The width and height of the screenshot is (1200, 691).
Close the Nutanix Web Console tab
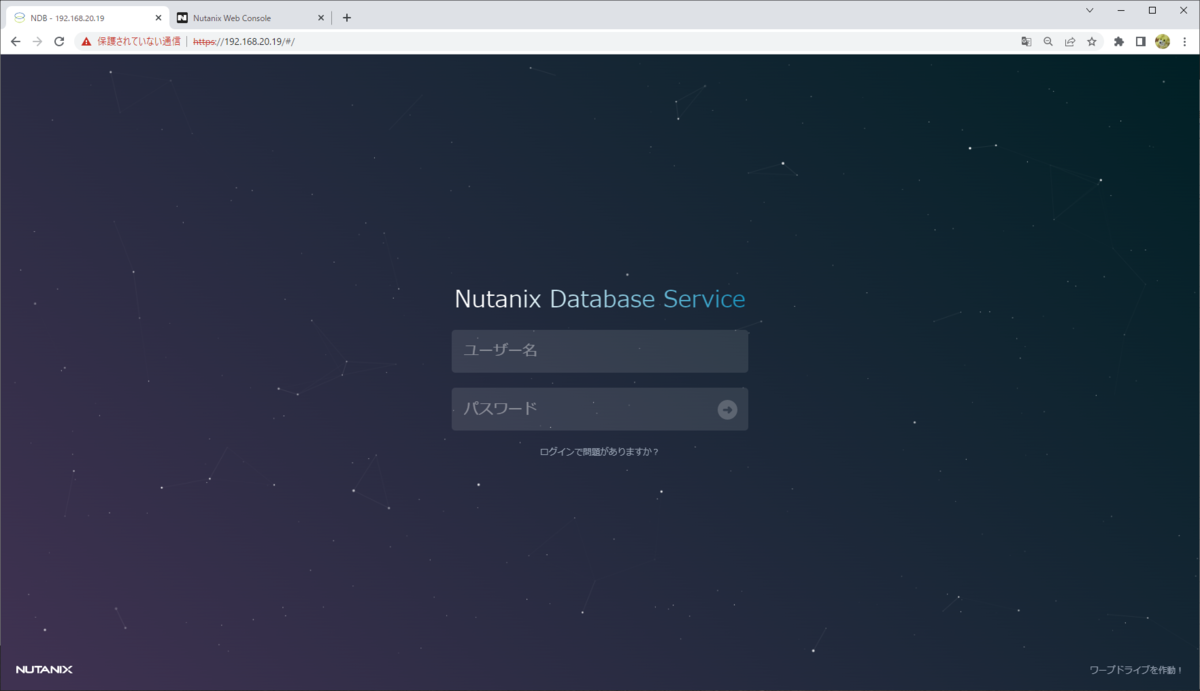tap(321, 18)
